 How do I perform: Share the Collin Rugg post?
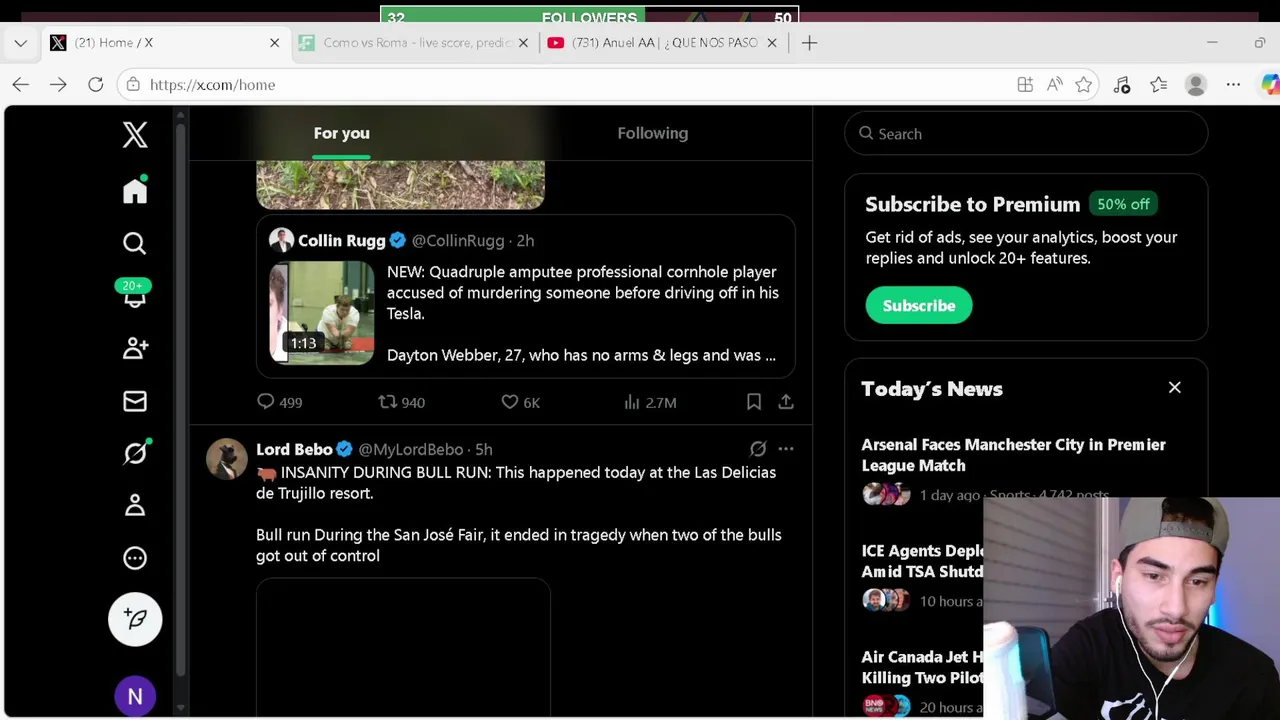click(x=786, y=402)
